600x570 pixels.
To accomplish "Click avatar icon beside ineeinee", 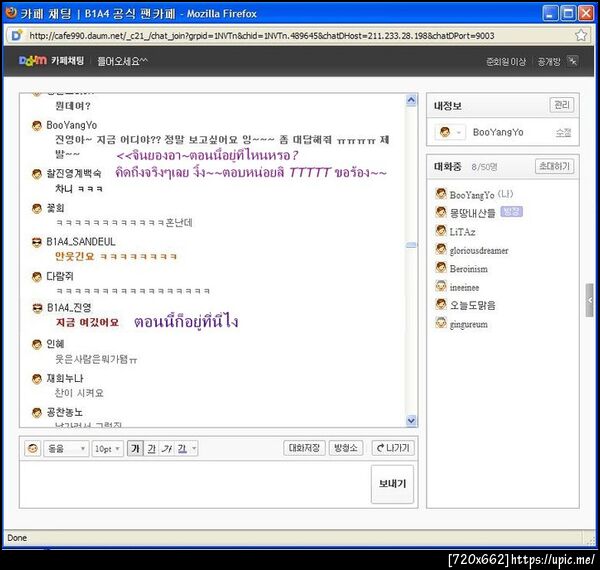I will (441, 286).
